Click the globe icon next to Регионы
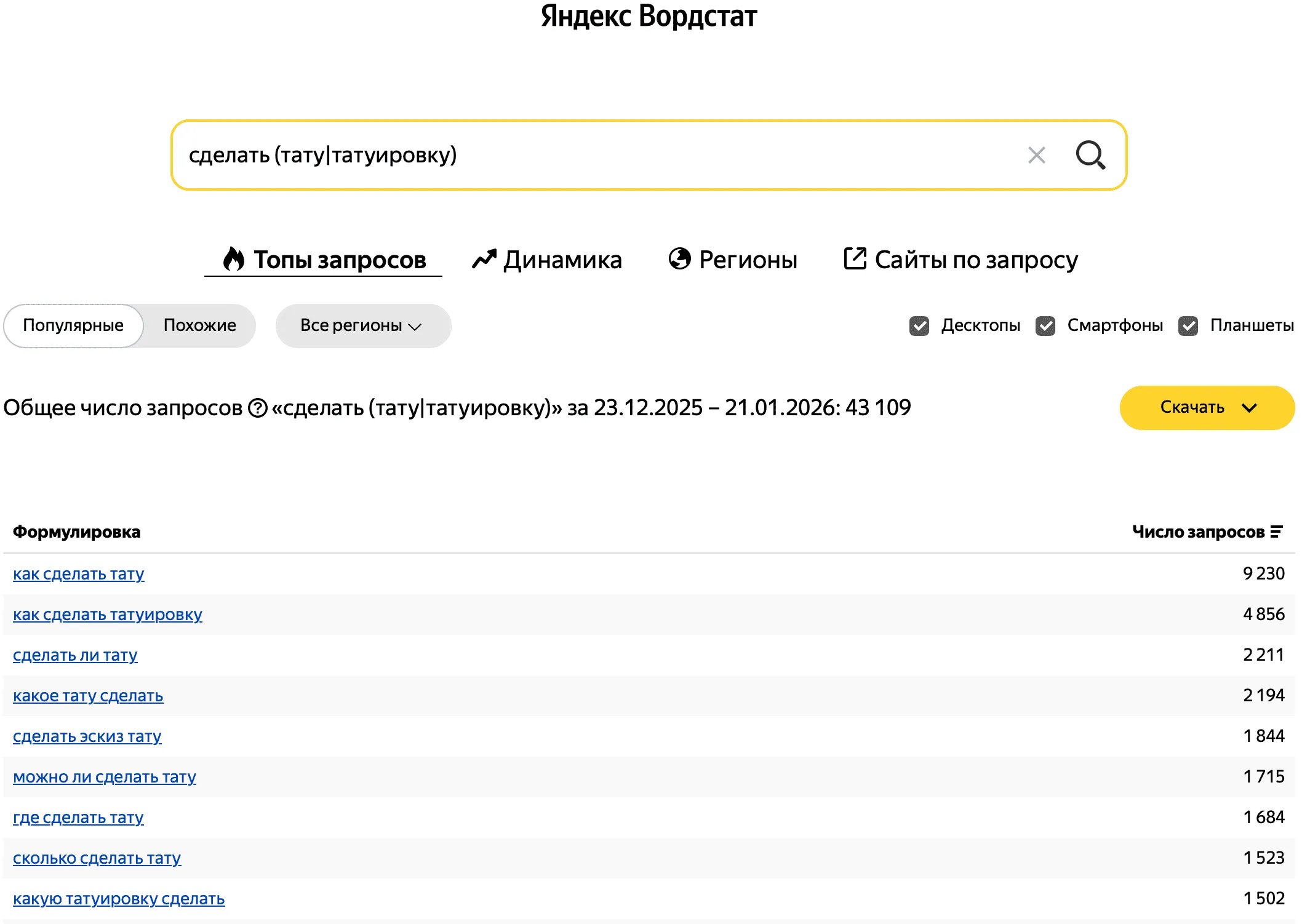Screen dimensions: 1302x924 point(679,259)
